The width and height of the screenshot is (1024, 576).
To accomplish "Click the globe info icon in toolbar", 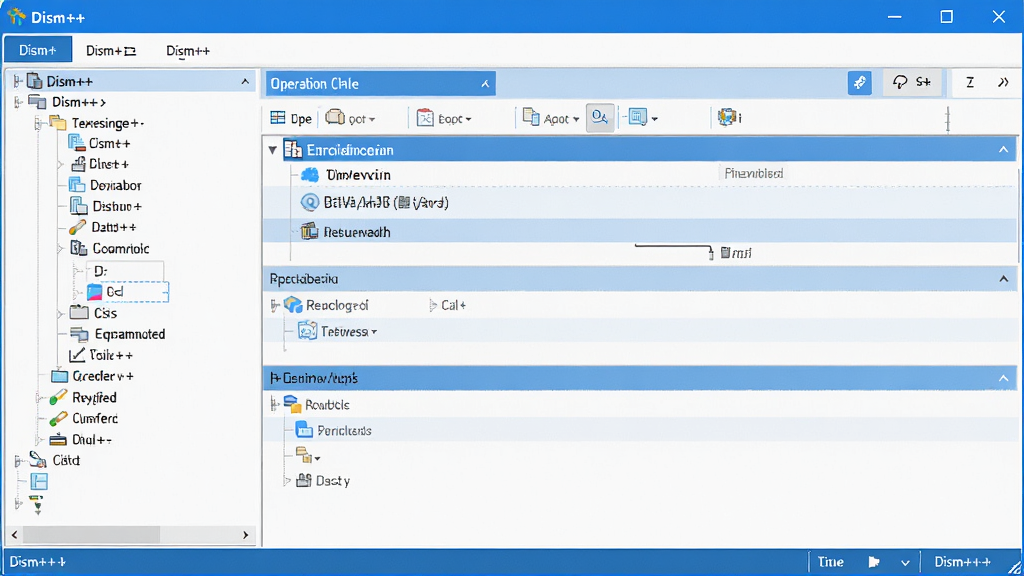I will 727,118.
